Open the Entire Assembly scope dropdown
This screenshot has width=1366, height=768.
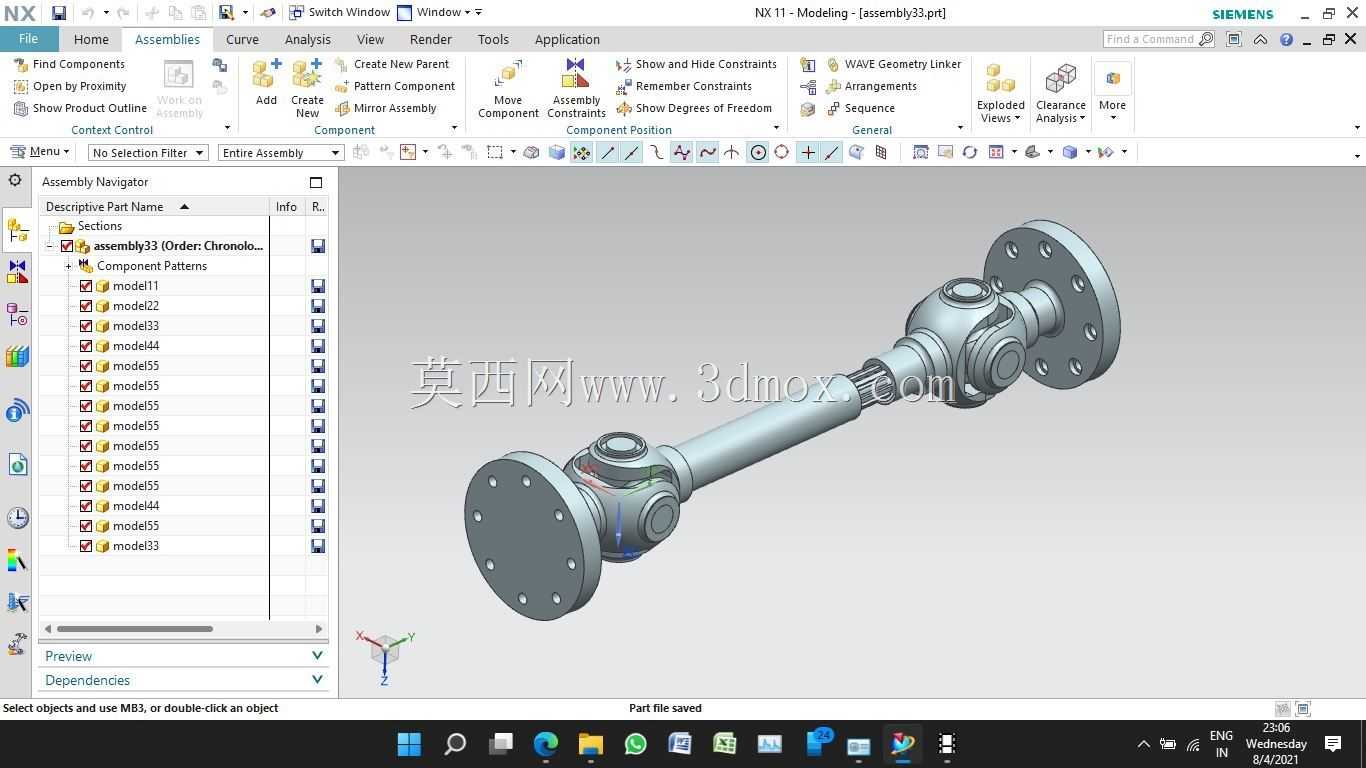tap(281, 152)
